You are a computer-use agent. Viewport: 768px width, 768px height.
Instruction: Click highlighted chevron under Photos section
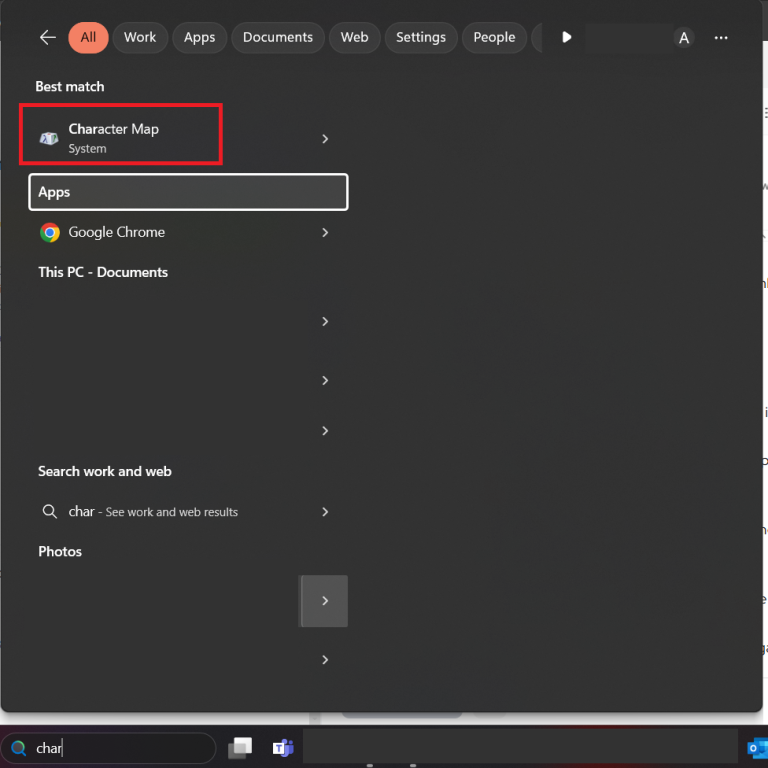[325, 601]
